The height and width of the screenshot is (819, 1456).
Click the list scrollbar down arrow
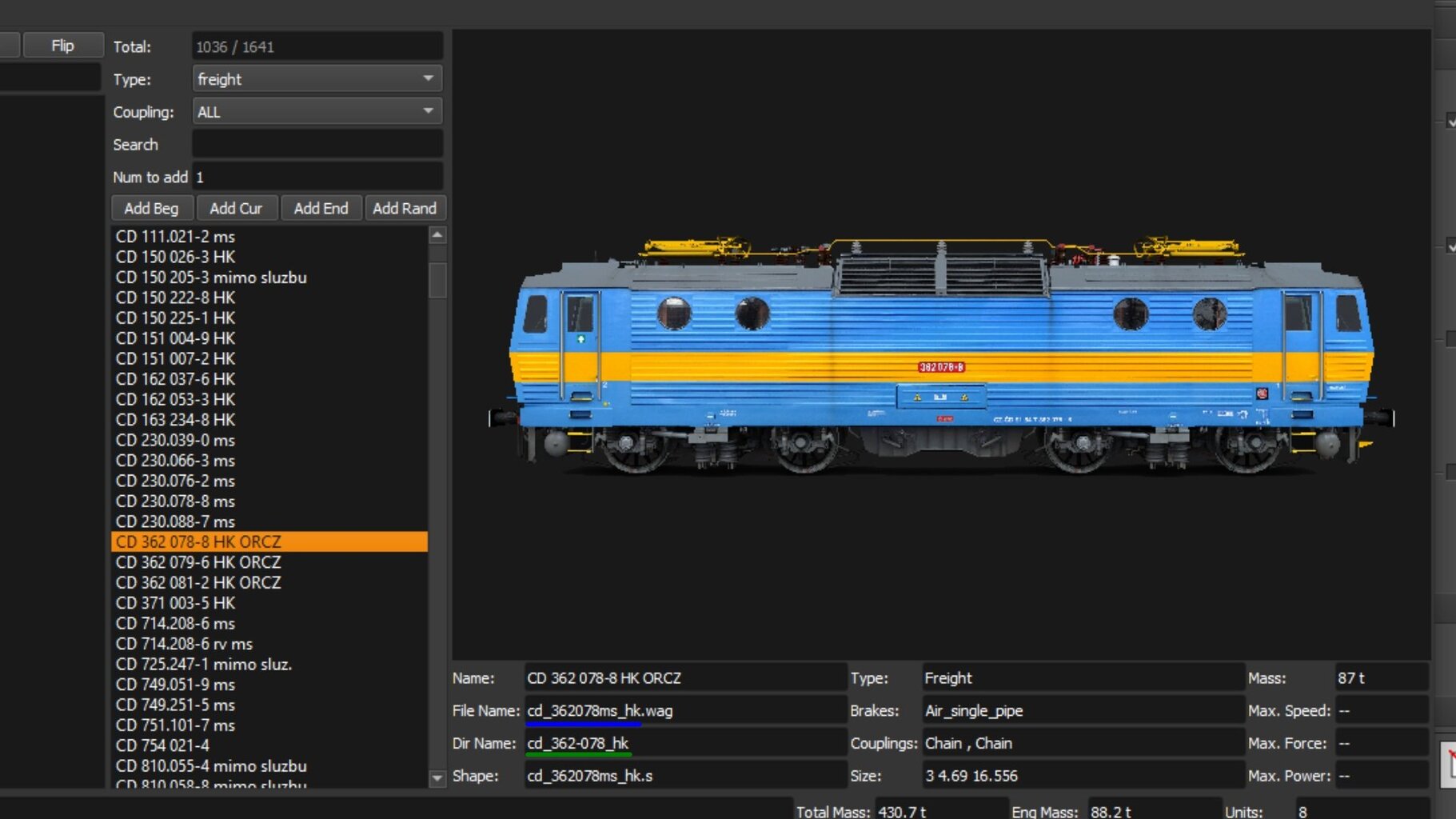tap(437, 777)
